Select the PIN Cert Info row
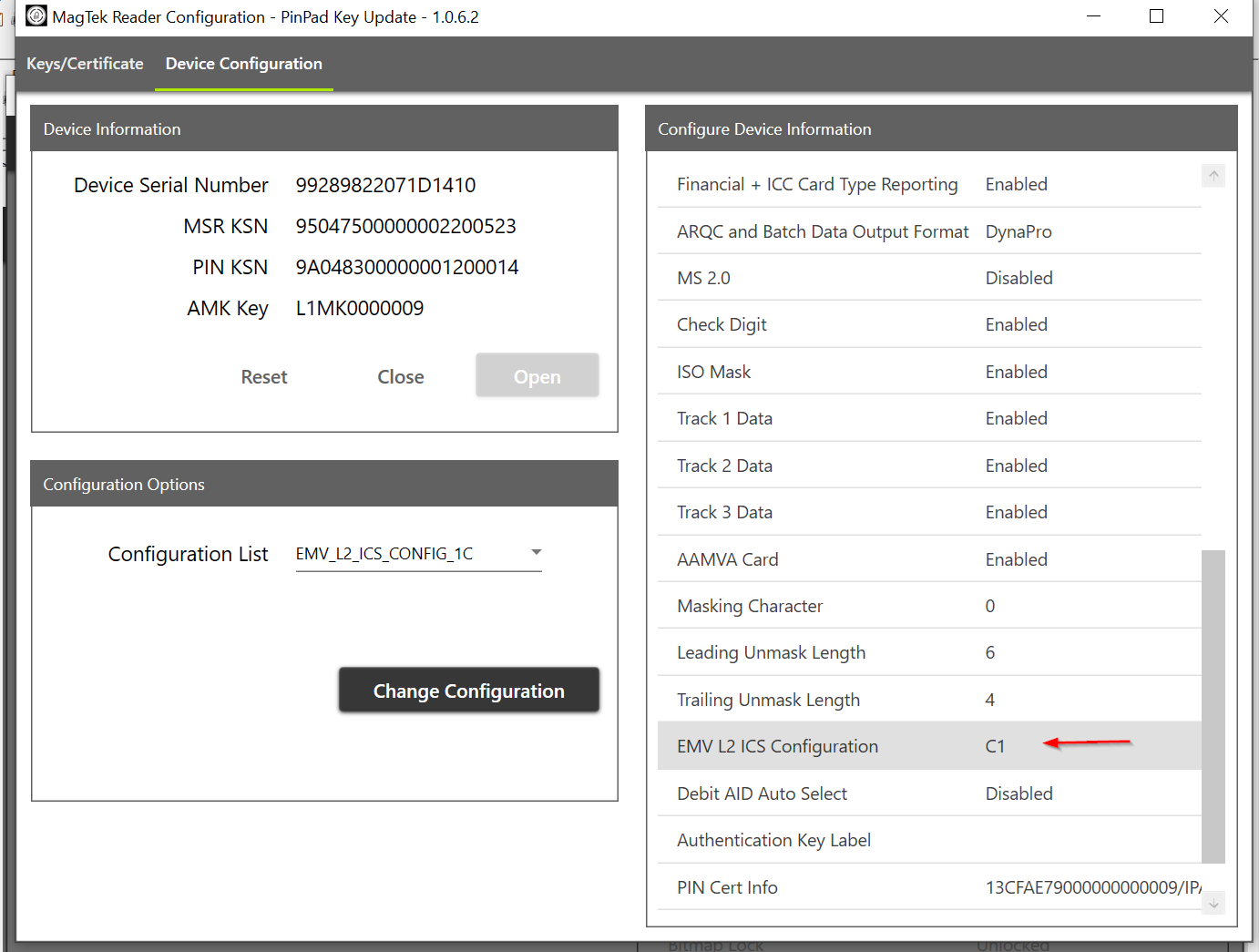Screen dimensions: 1259x952 point(929,887)
